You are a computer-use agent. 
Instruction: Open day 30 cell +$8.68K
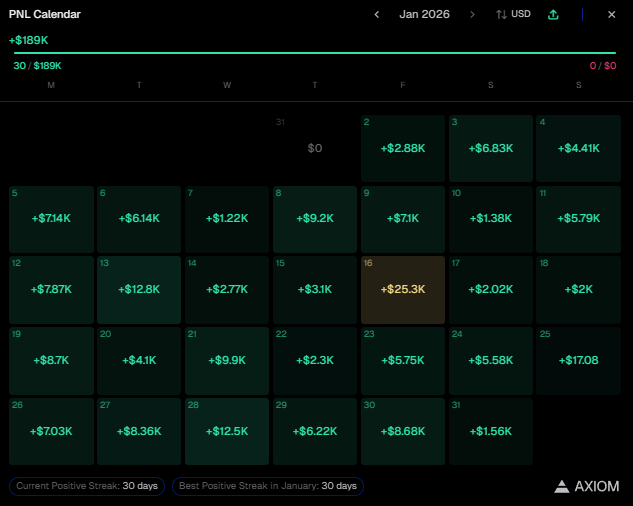403,432
